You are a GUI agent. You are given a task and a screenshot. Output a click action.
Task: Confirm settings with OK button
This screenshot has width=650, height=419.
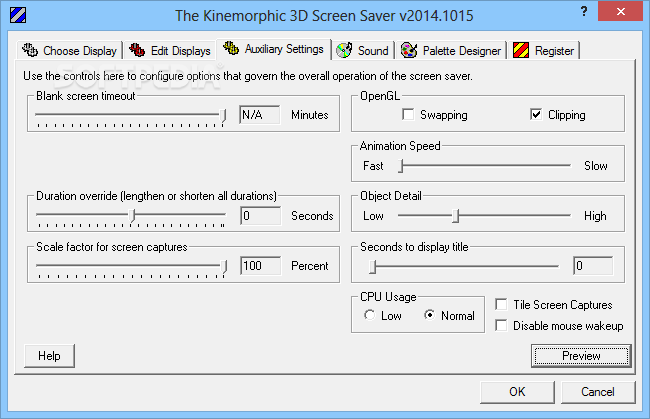click(x=517, y=392)
